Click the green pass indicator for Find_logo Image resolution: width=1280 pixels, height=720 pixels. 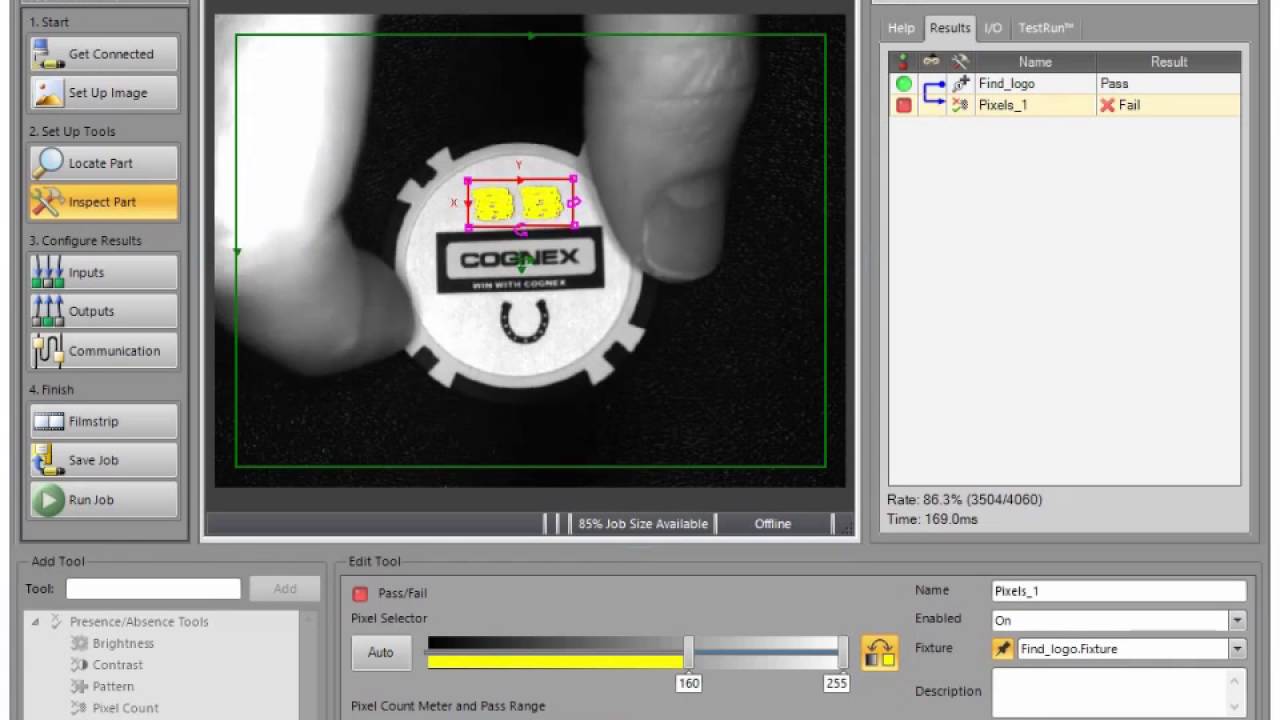904,84
